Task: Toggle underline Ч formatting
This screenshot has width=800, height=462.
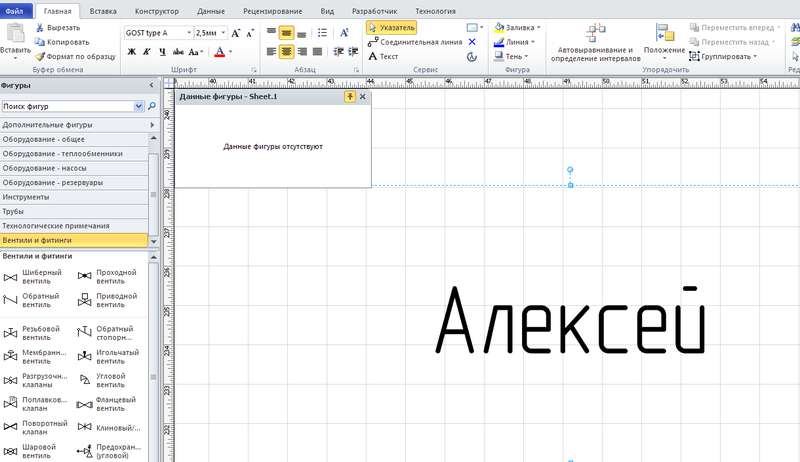Action: (162, 52)
